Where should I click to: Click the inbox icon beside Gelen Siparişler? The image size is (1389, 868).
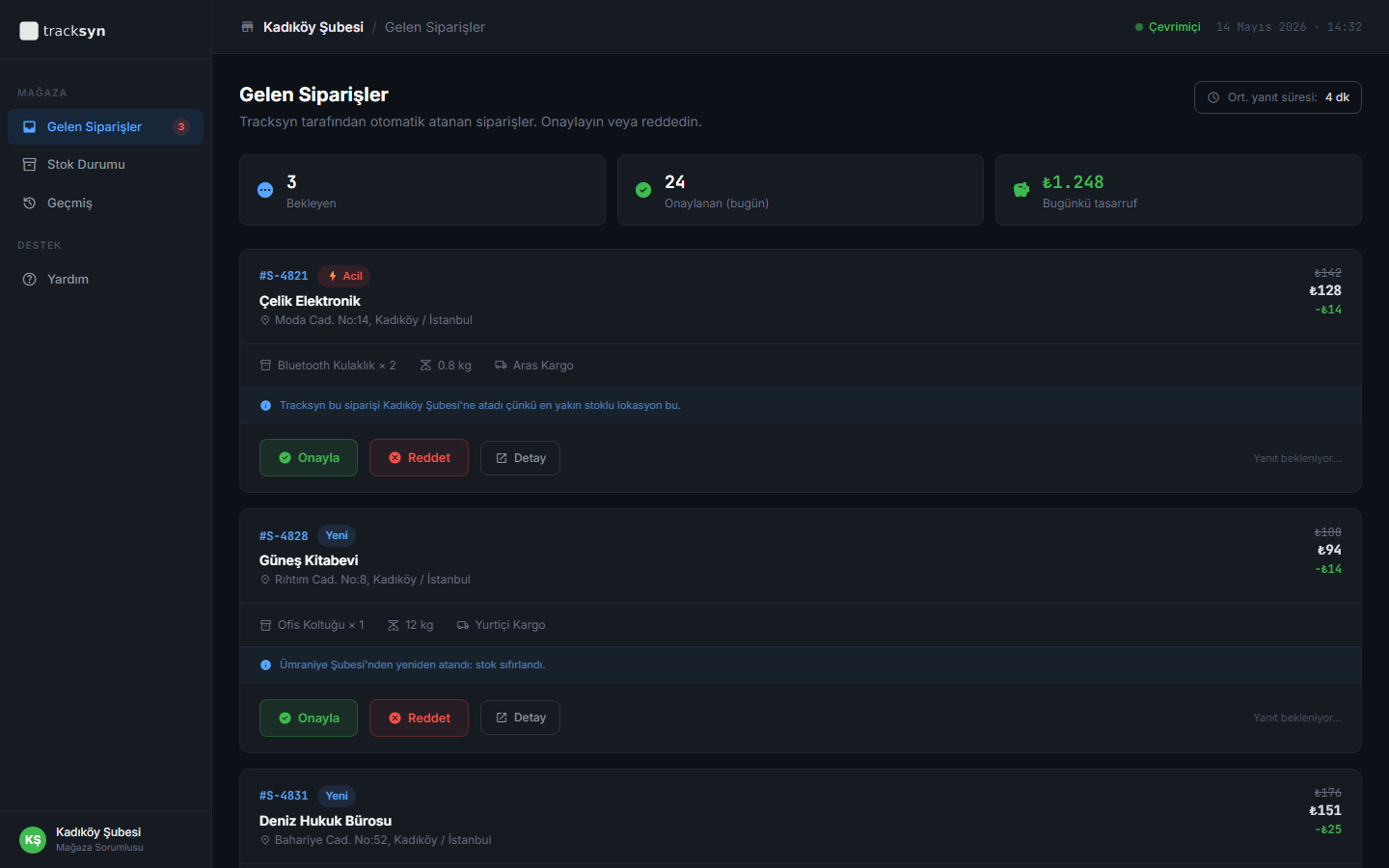coord(29,126)
